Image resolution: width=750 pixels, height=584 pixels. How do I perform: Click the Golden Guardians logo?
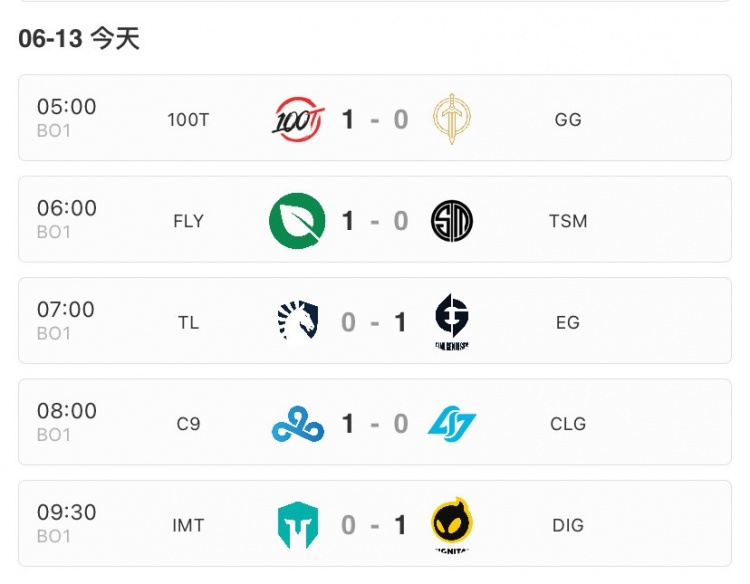click(452, 120)
